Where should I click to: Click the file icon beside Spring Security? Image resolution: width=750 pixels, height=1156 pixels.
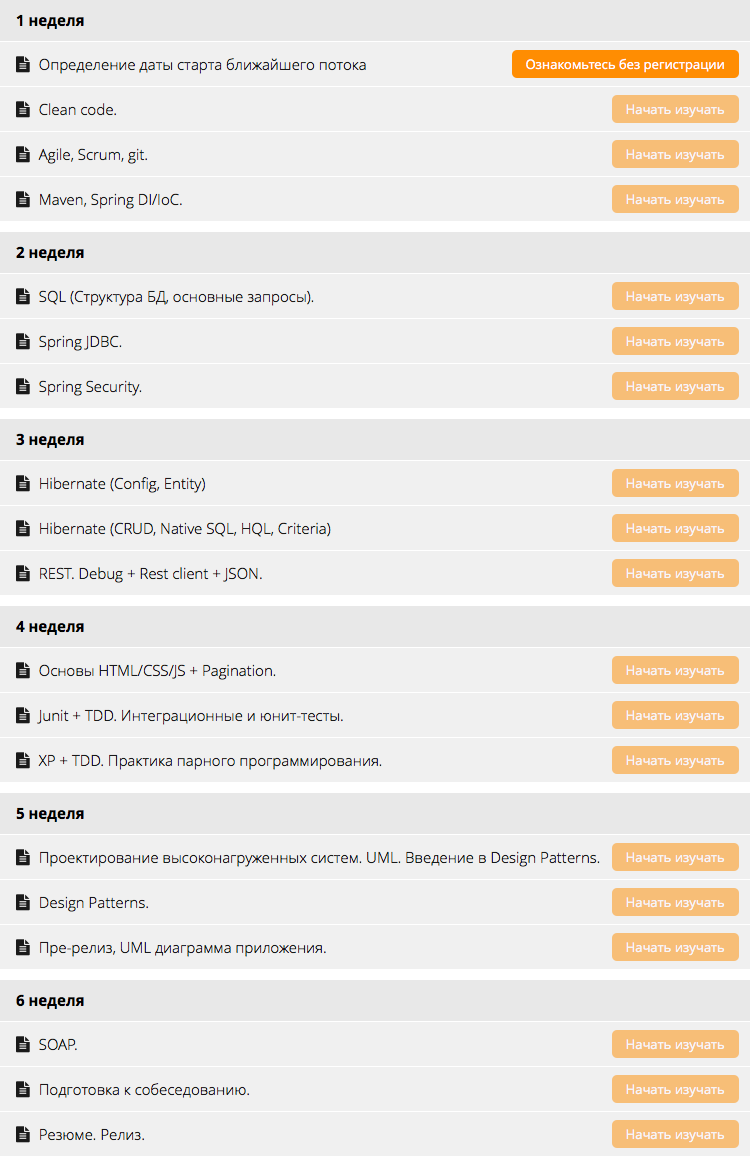pyautogui.click(x=23, y=387)
